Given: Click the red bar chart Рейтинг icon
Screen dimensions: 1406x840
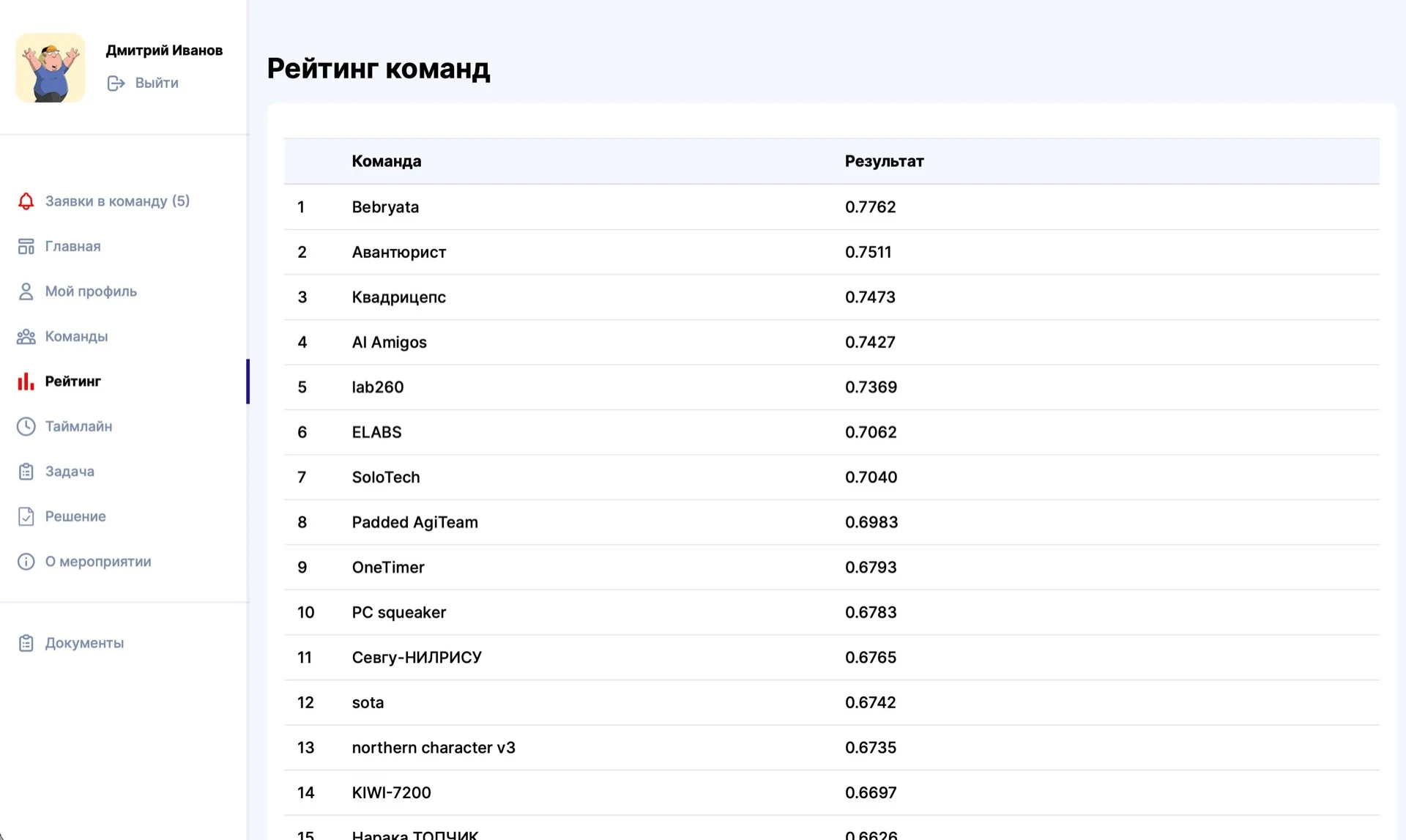Looking at the screenshot, I should coord(26,382).
